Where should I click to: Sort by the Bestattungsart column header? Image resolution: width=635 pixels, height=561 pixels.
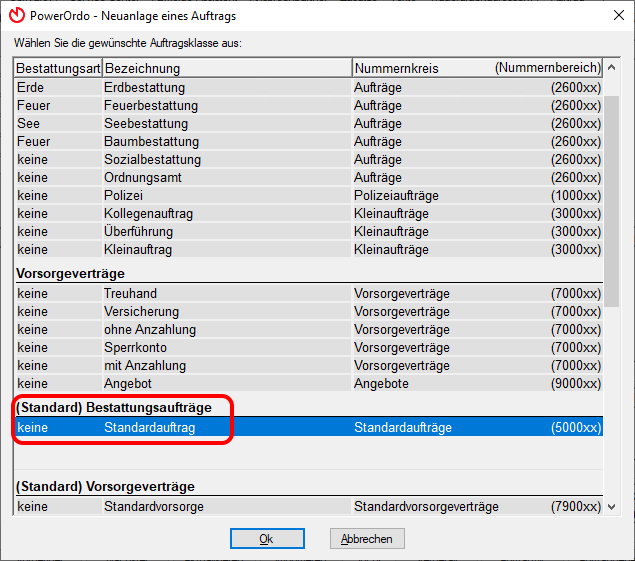pyautogui.click(x=58, y=68)
